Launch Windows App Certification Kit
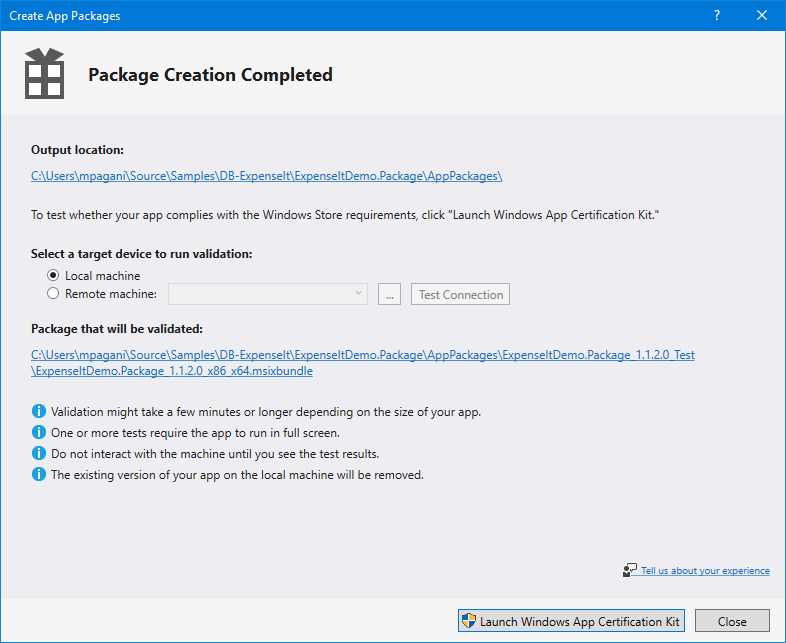 pyautogui.click(x=571, y=621)
